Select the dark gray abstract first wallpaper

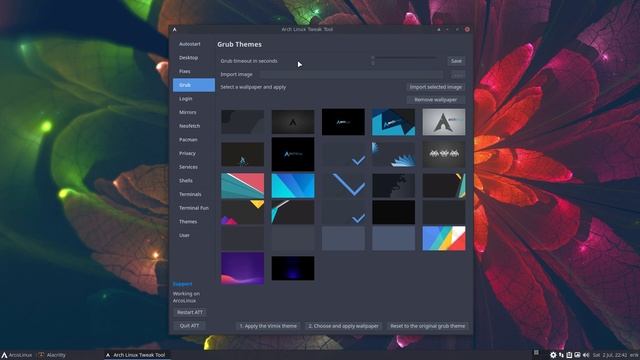(x=242, y=122)
